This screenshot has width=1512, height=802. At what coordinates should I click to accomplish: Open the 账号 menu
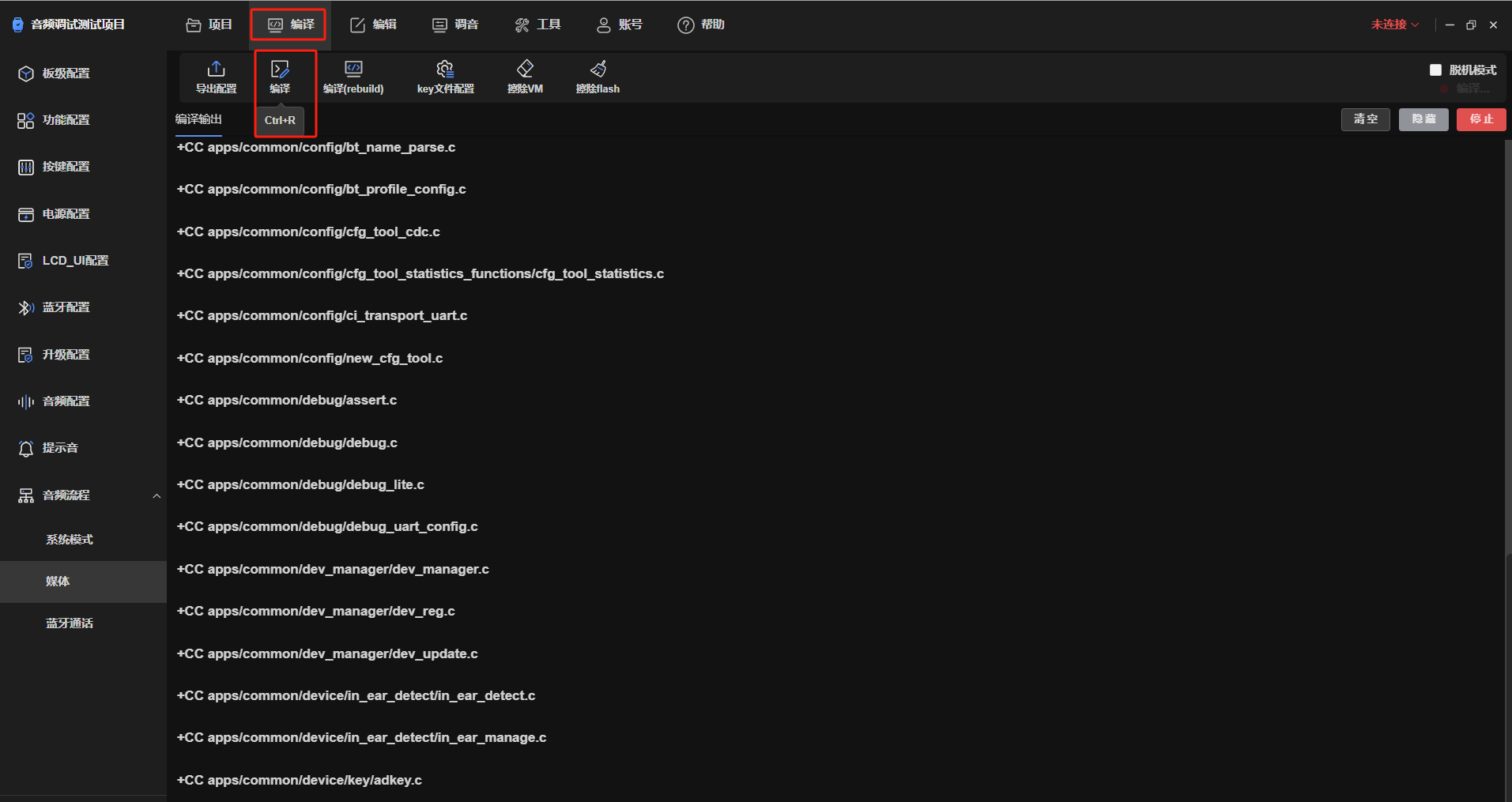point(619,24)
